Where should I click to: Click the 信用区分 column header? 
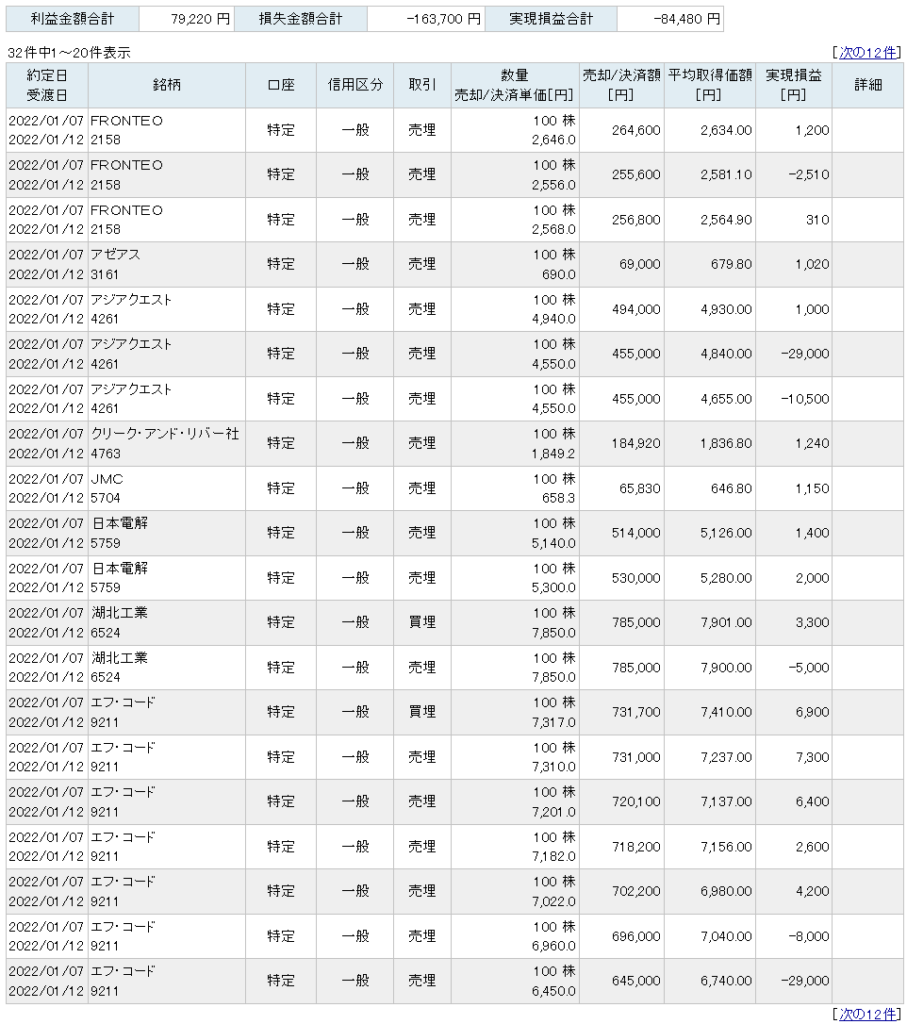[355, 86]
